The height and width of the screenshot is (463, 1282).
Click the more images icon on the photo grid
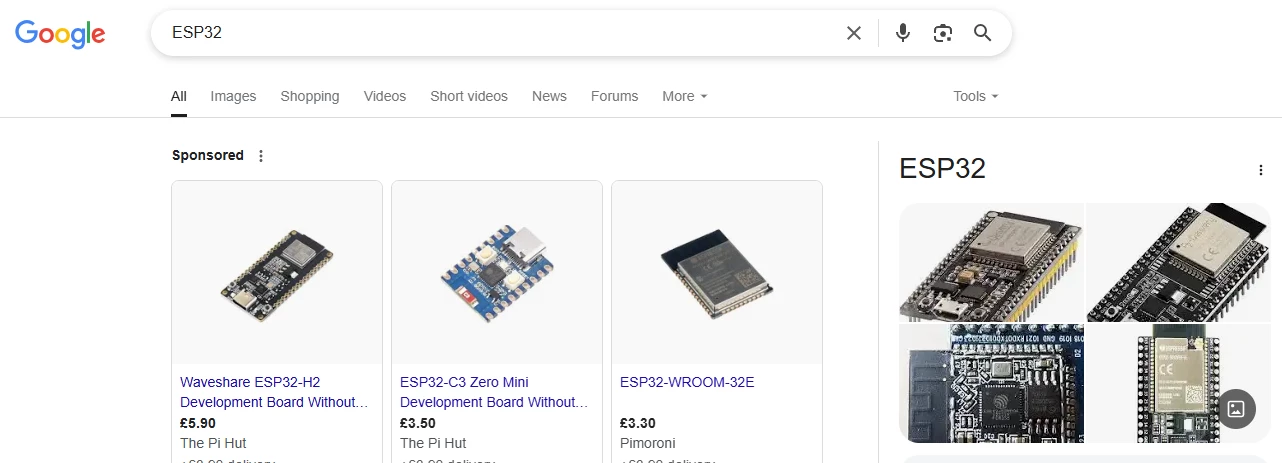click(x=1236, y=408)
